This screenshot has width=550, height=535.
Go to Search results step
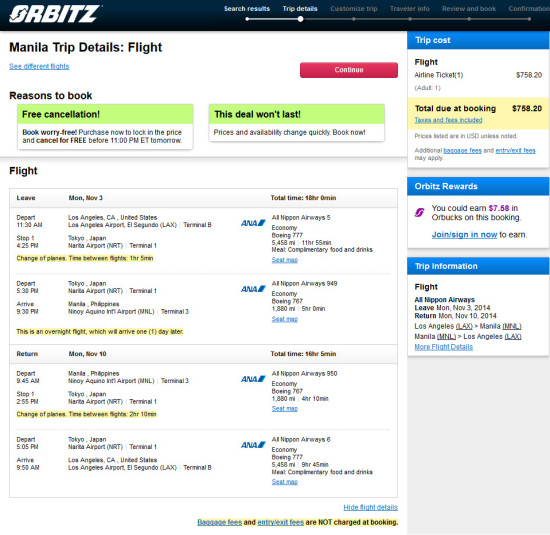pos(247,9)
